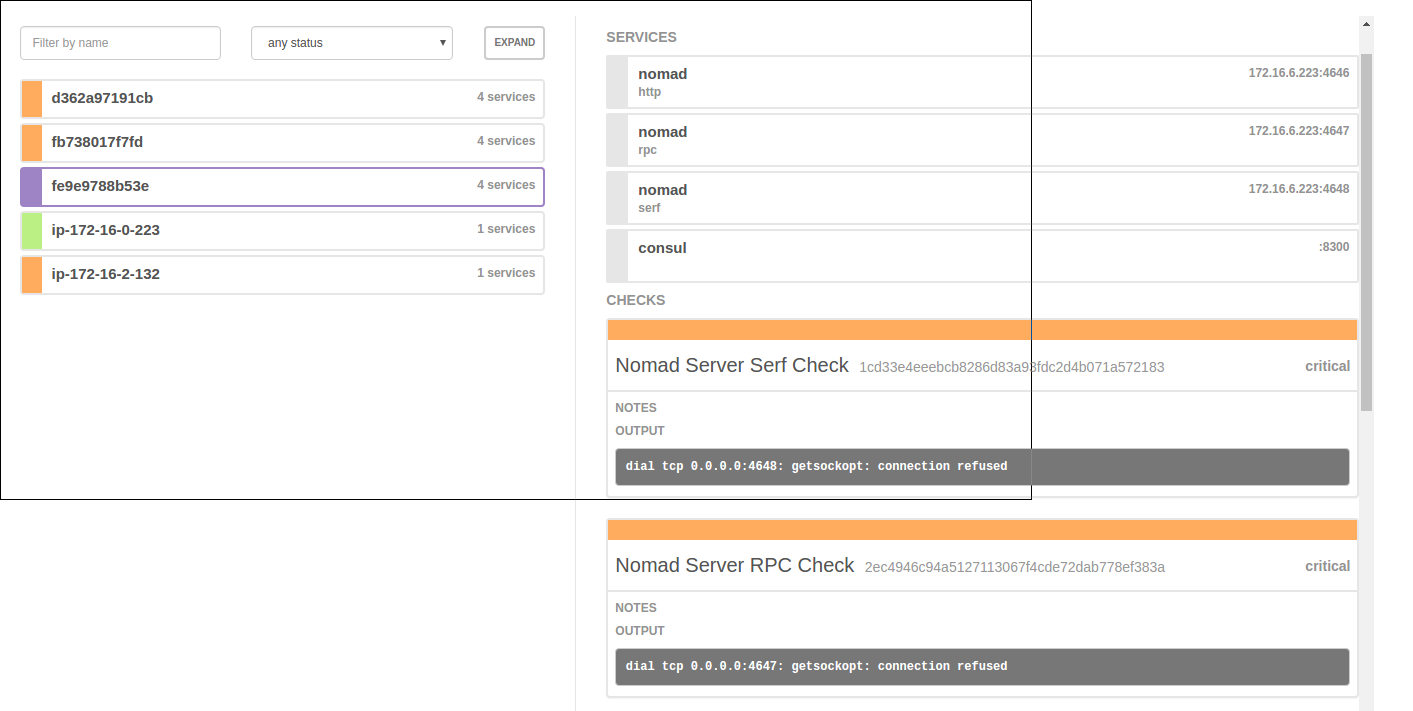The width and height of the screenshot is (1413, 711).
Task: Select node ip-172-16-2-132
Action: coord(282,274)
